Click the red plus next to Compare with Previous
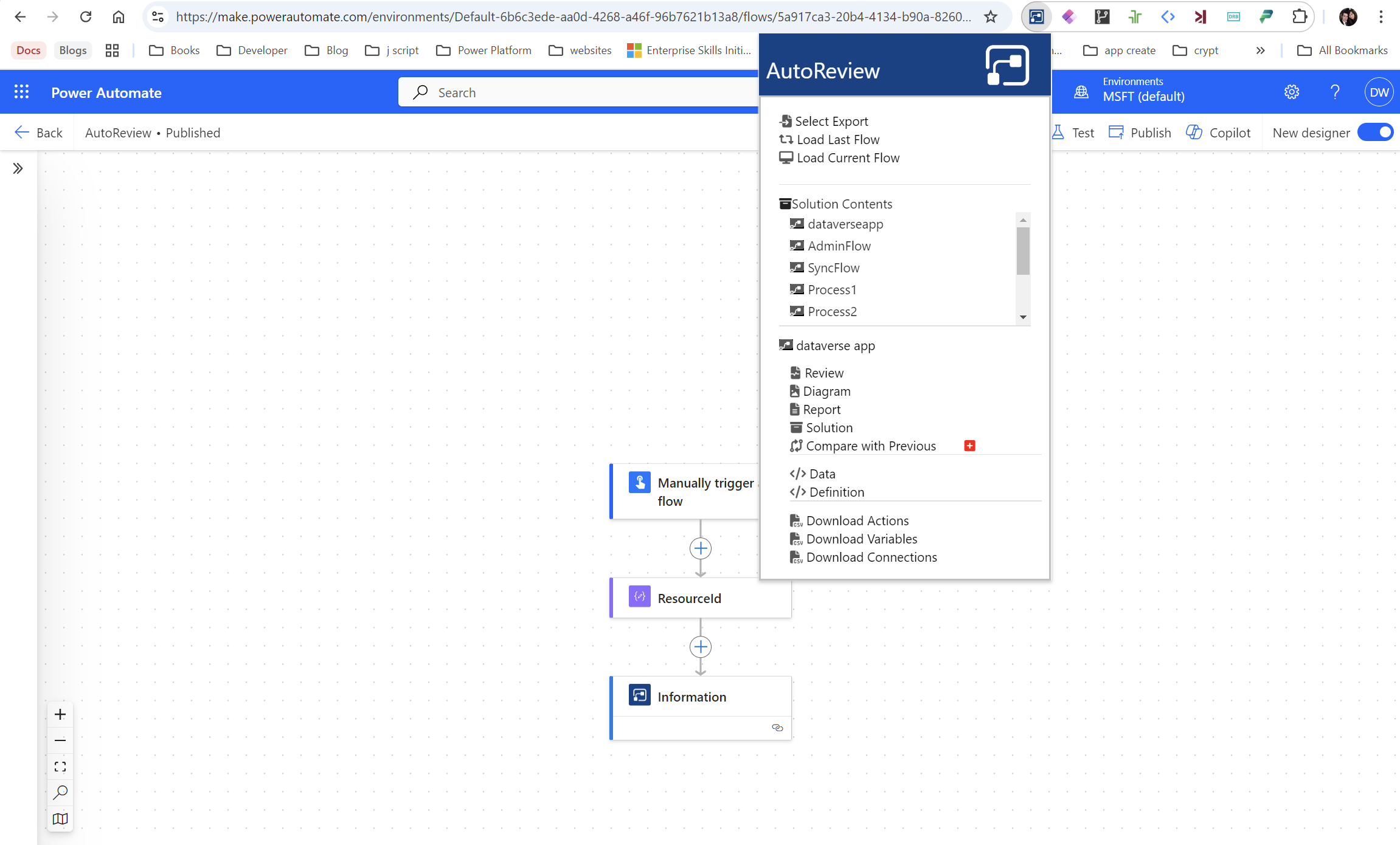The width and height of the screenshot is (1400, 845). [969, 446]
